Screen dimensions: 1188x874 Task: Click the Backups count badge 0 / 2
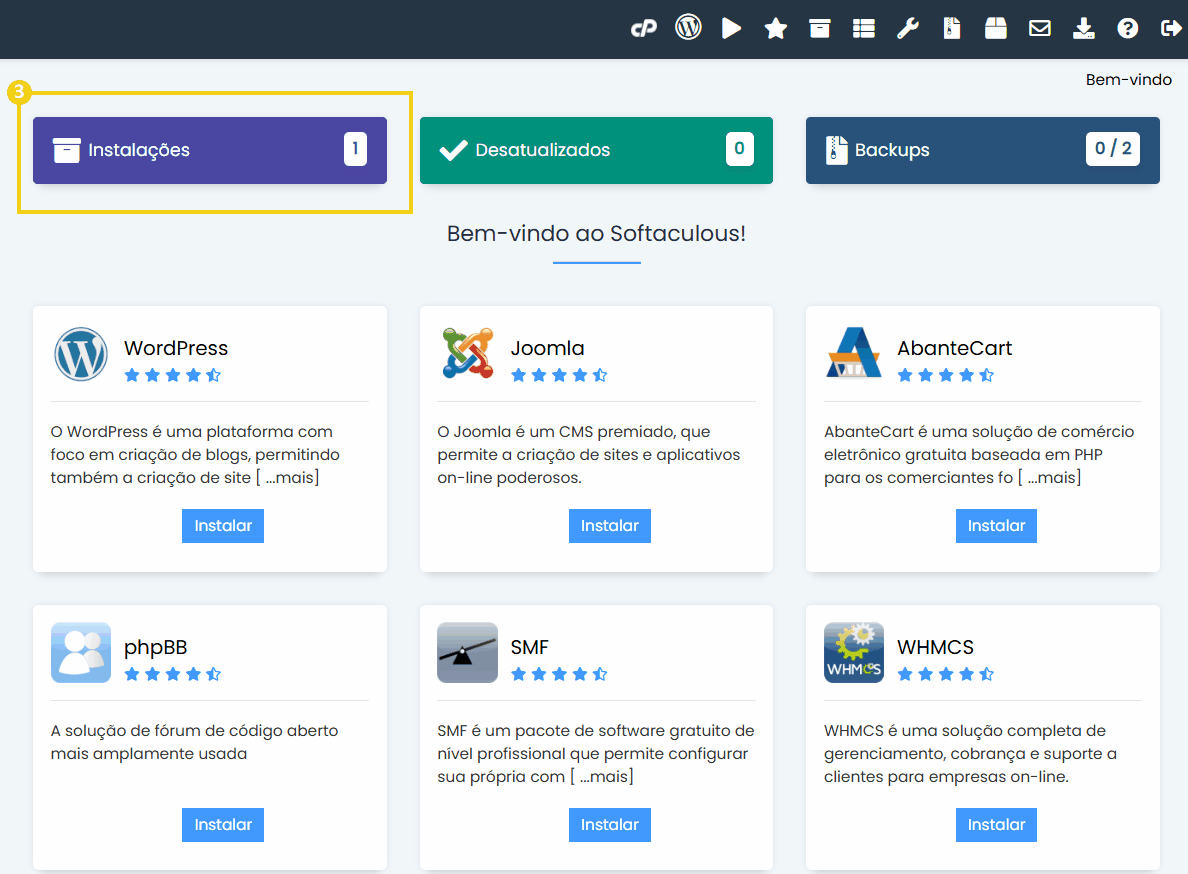point(1113,148)
